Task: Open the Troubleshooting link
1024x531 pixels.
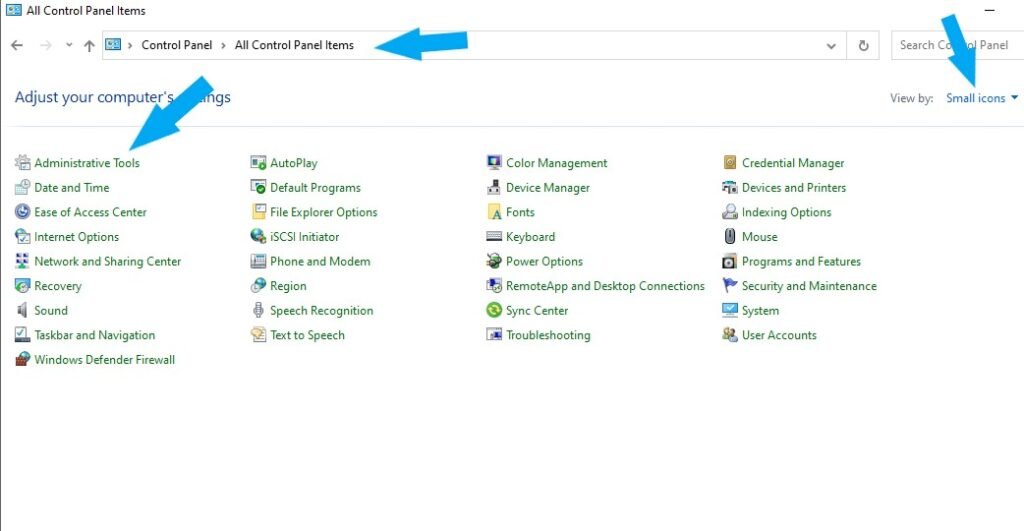Action: point(548,335)
